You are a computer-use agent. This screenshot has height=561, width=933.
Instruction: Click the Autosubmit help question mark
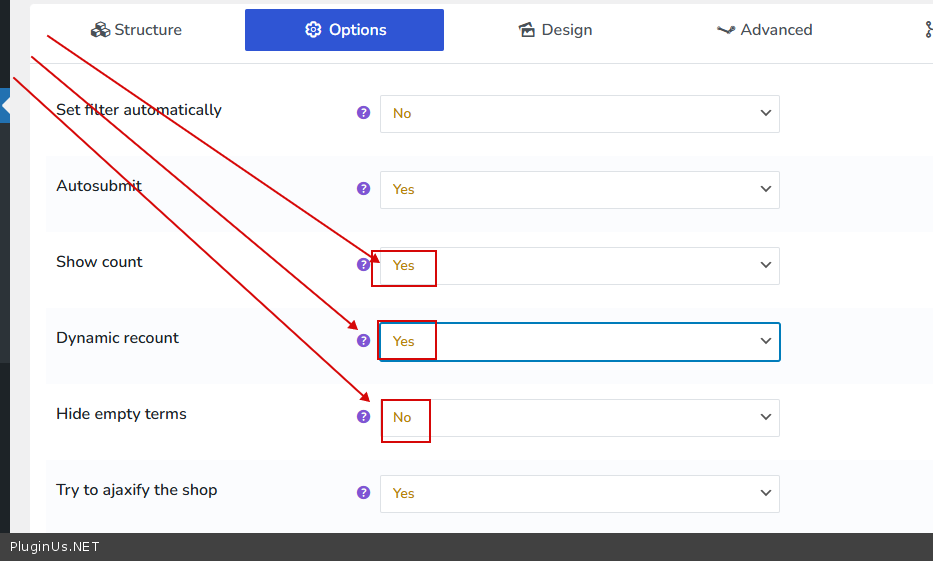[x=364, y=189]
